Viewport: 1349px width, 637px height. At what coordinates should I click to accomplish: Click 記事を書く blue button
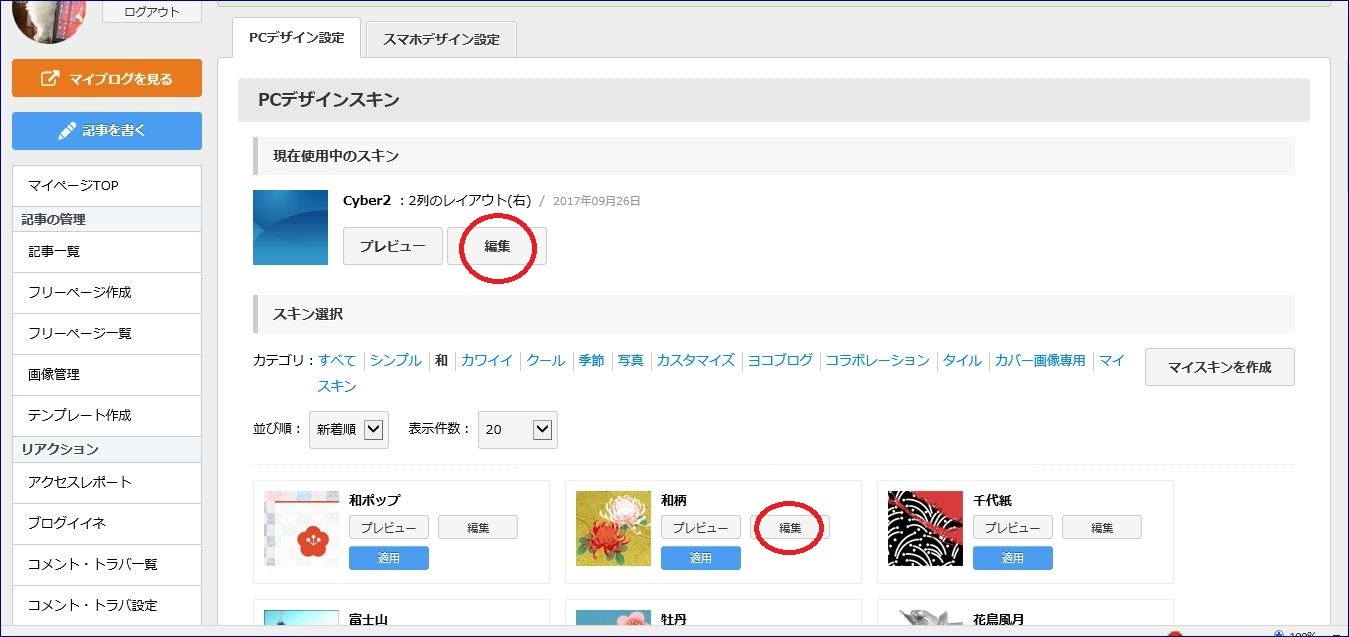(x=107, y=131)
